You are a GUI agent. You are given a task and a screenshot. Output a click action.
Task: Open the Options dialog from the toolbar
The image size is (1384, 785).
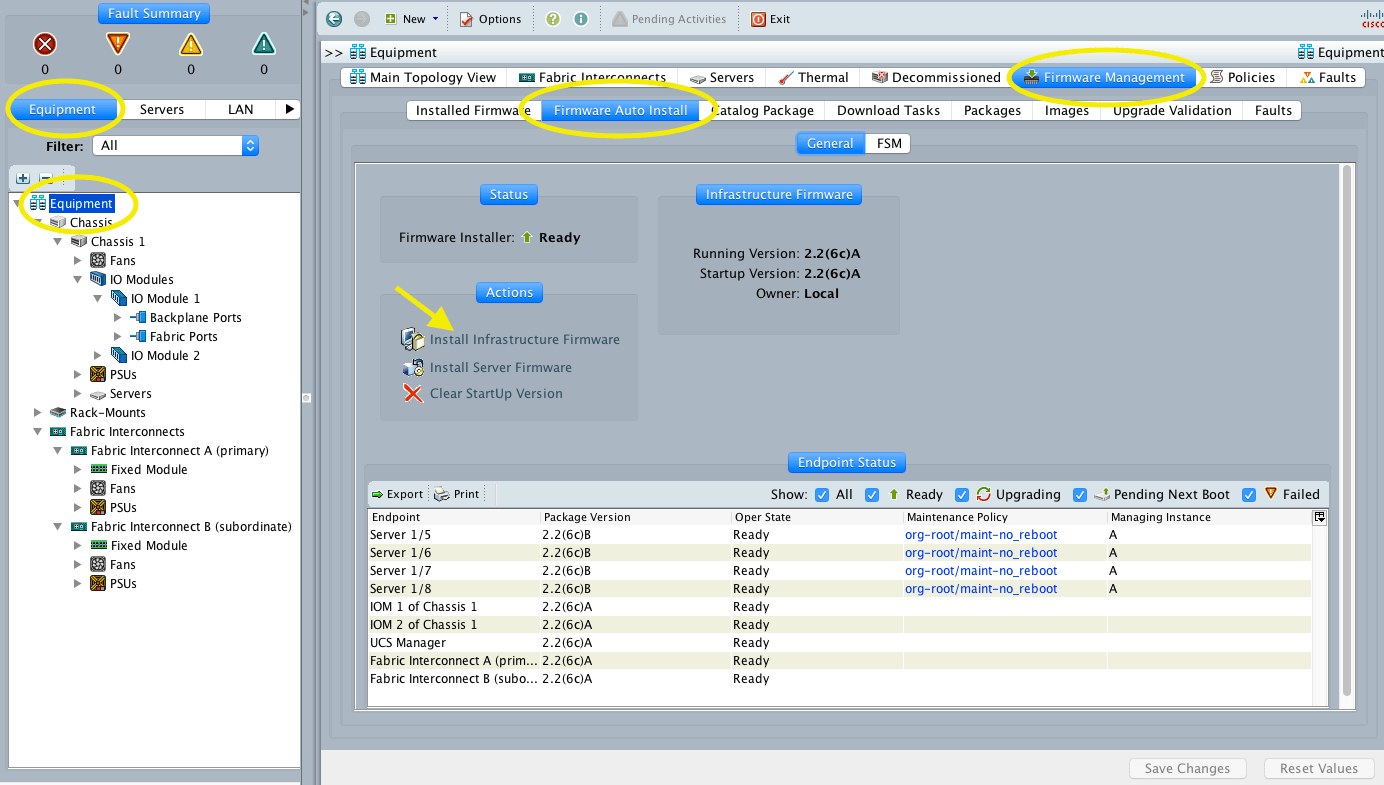pos(490,18)
